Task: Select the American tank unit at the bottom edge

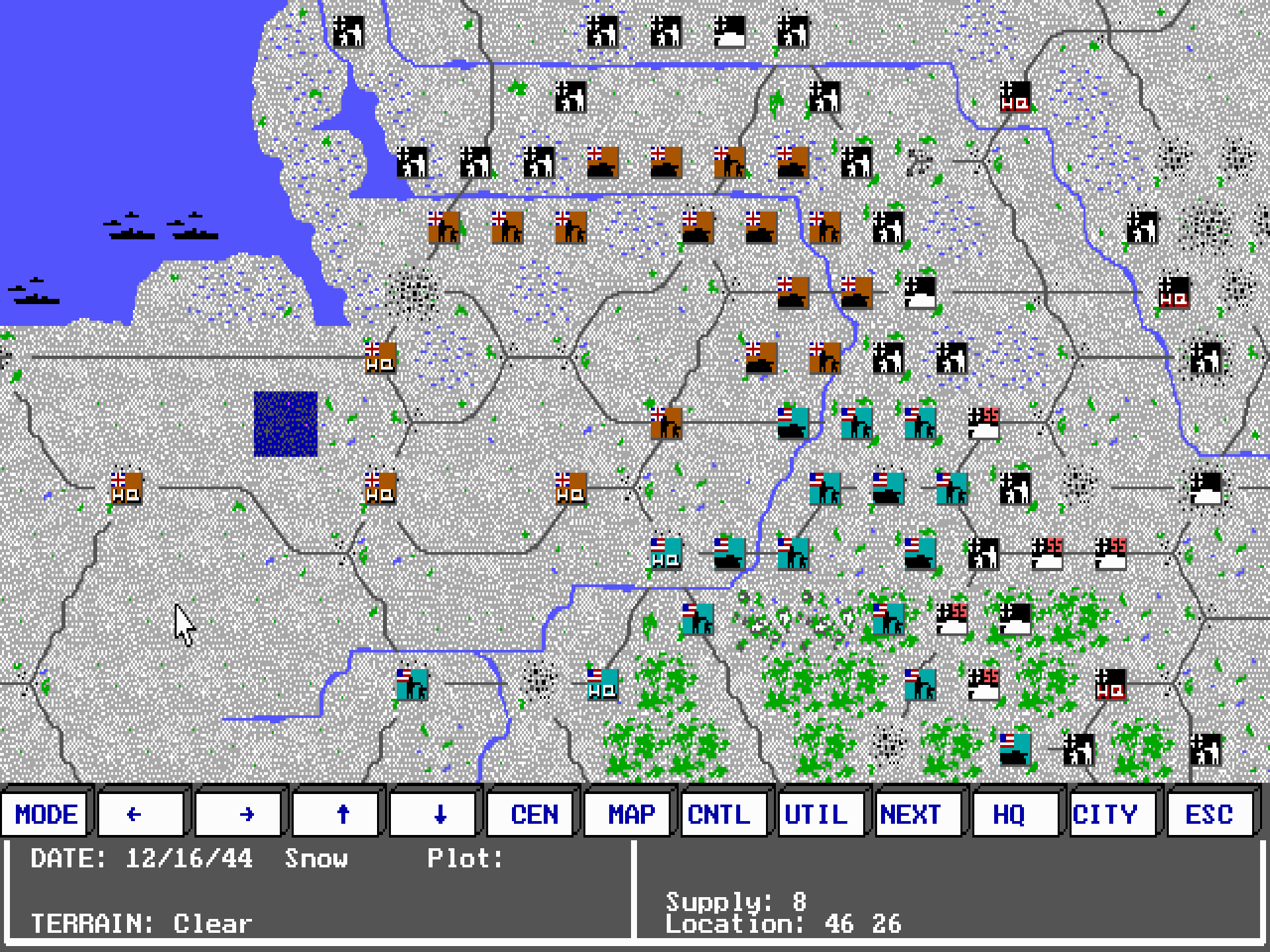Action: pyautogui.click(x=1015, y=749)
